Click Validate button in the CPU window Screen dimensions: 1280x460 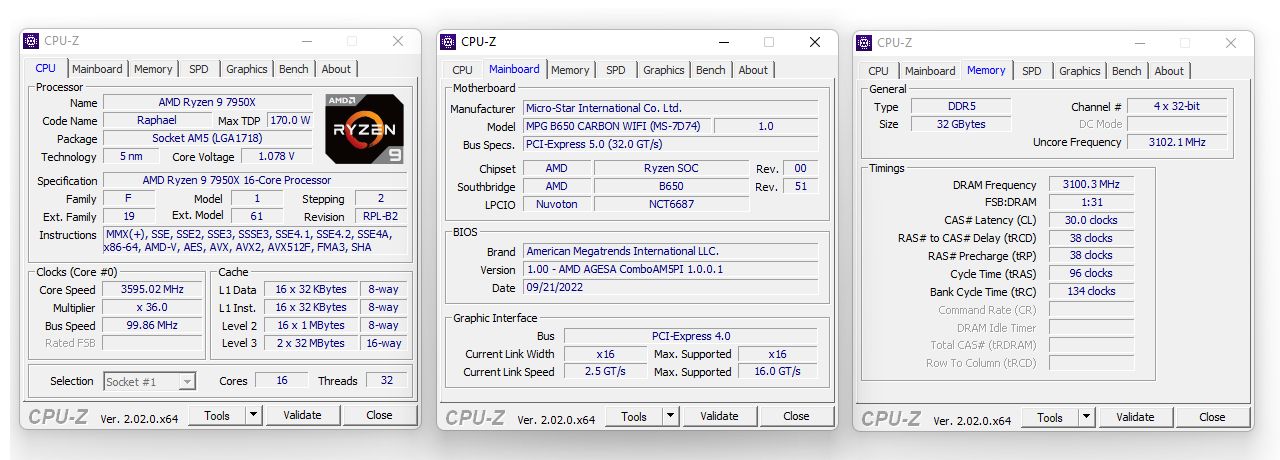(x=302, y=415)
